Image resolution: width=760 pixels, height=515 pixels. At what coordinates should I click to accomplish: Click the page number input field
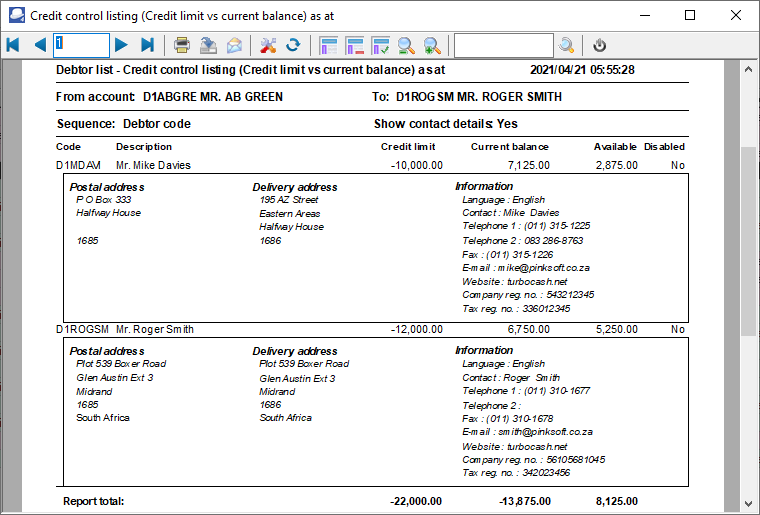pyautogui.click(x=81, y=45)
